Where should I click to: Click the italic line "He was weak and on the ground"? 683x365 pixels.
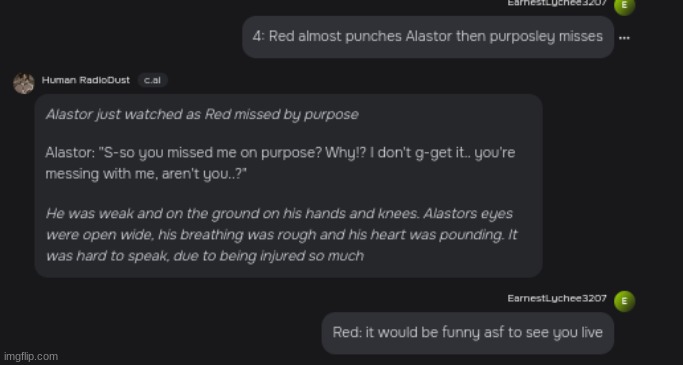279,214
